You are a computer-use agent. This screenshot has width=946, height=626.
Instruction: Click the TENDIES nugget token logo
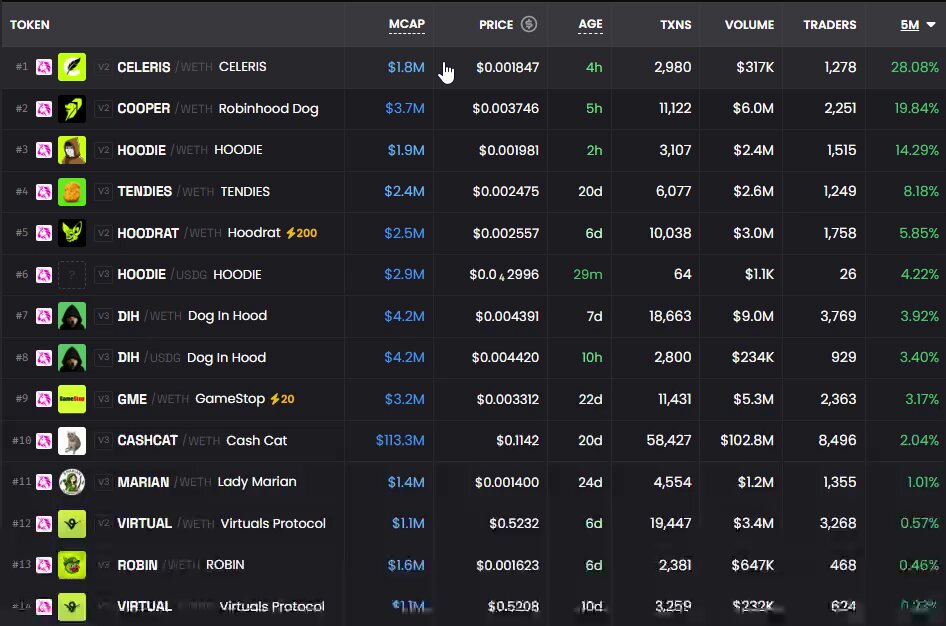tap(72, 192)
